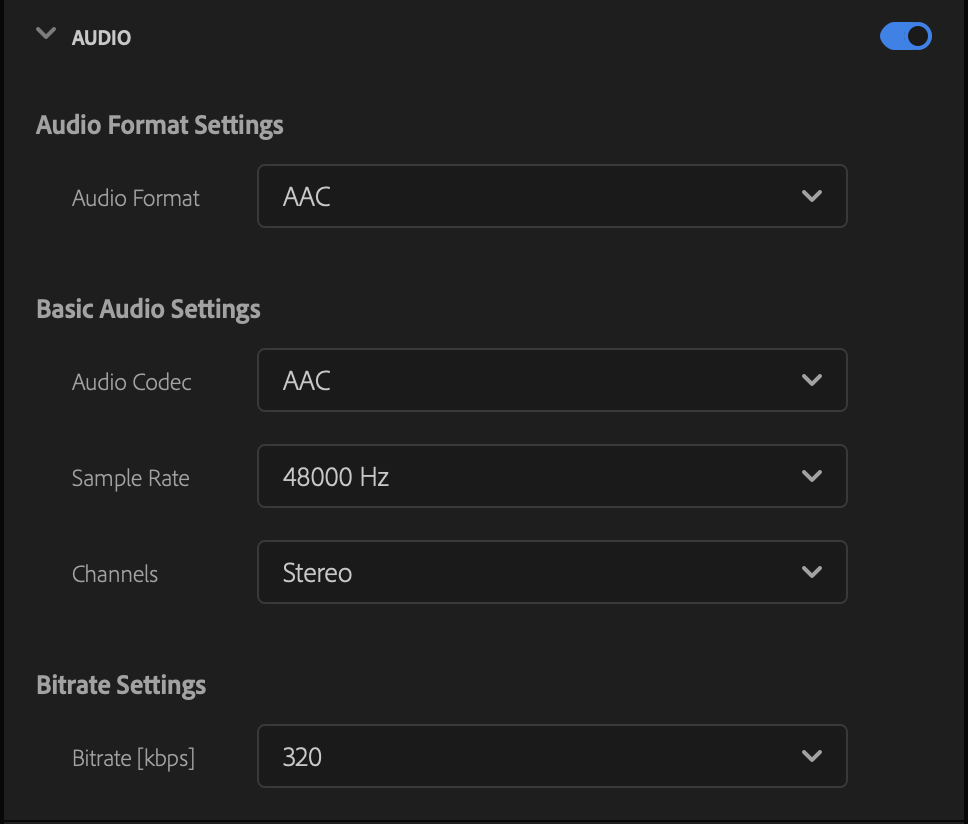Click the Bitrate [kbps] label

click(133, 759)
